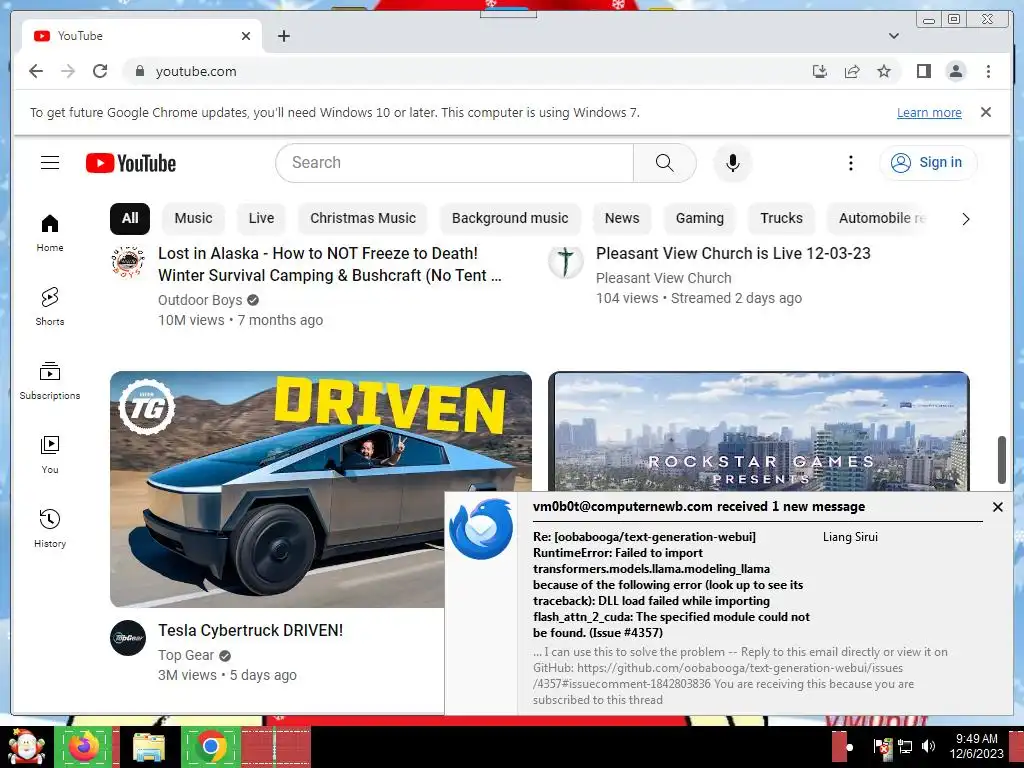Go to Home in YouTube sidebar
Viewport: 1024px width, 768px height.
50,233
